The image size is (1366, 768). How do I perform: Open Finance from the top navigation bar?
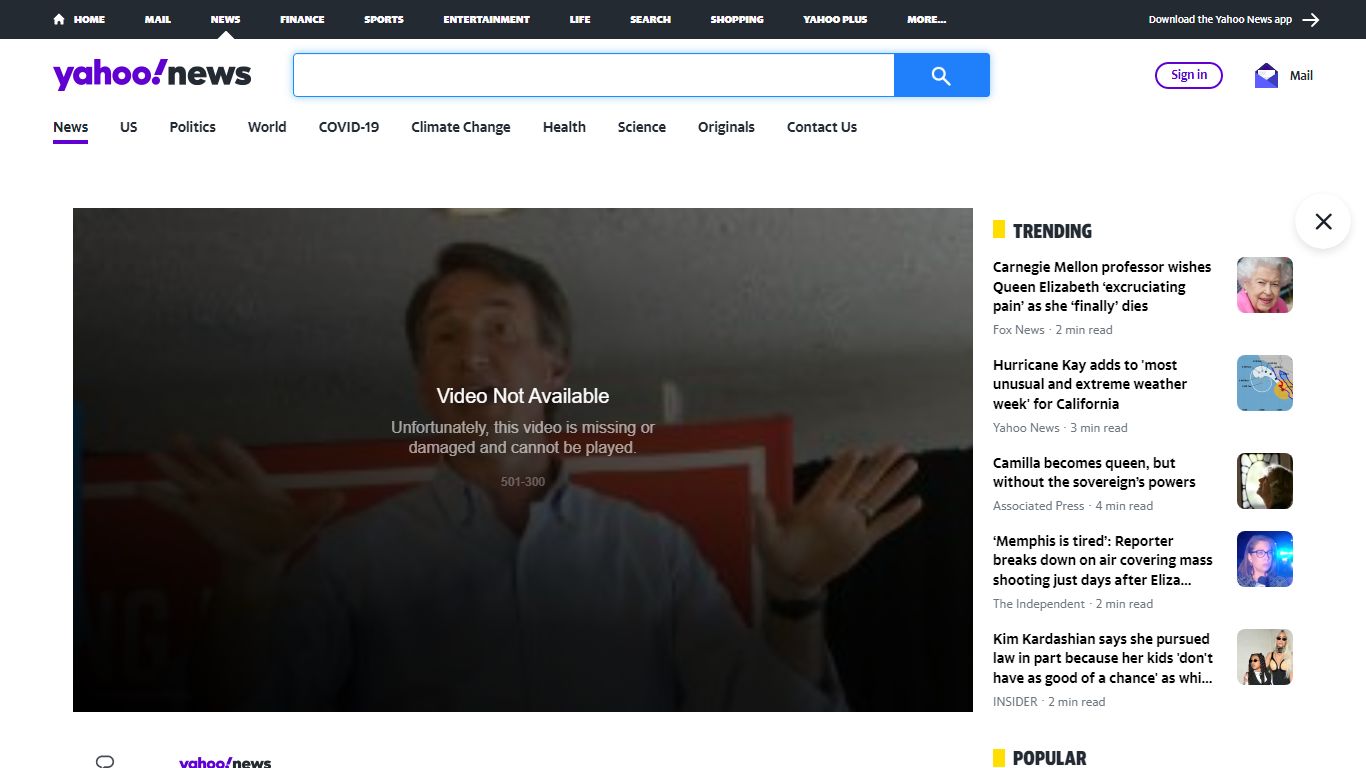click(x=302, y=19)
